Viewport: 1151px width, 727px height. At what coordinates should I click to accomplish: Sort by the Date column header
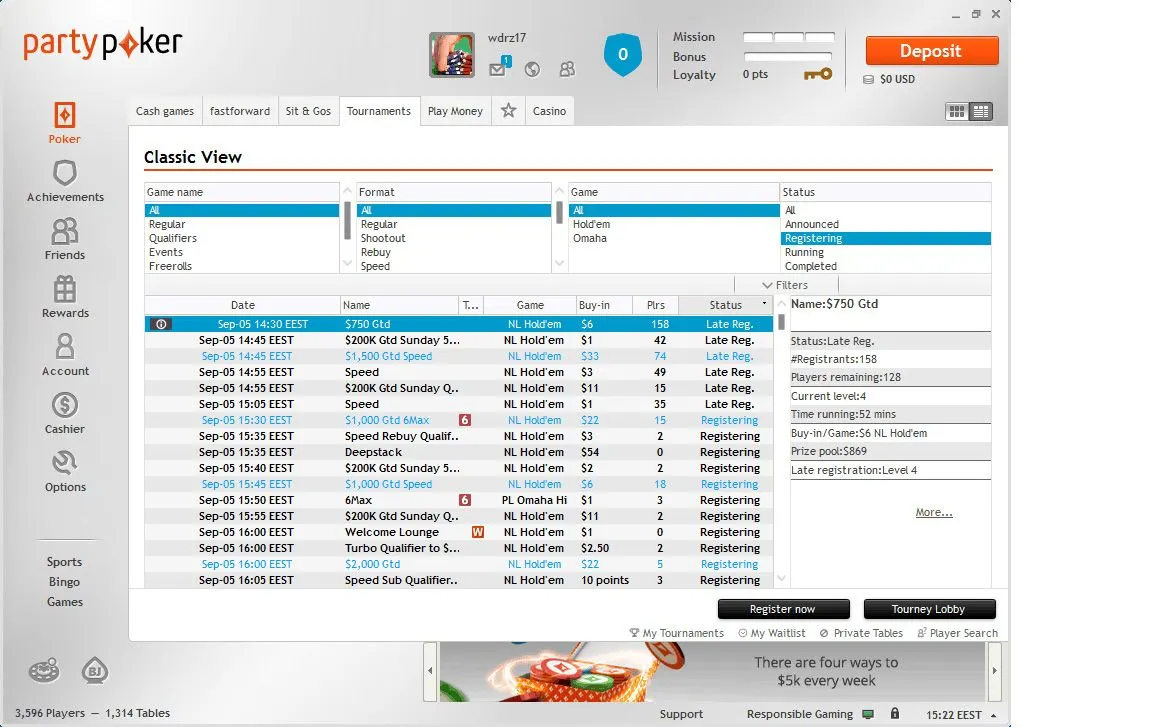[242, 305]
